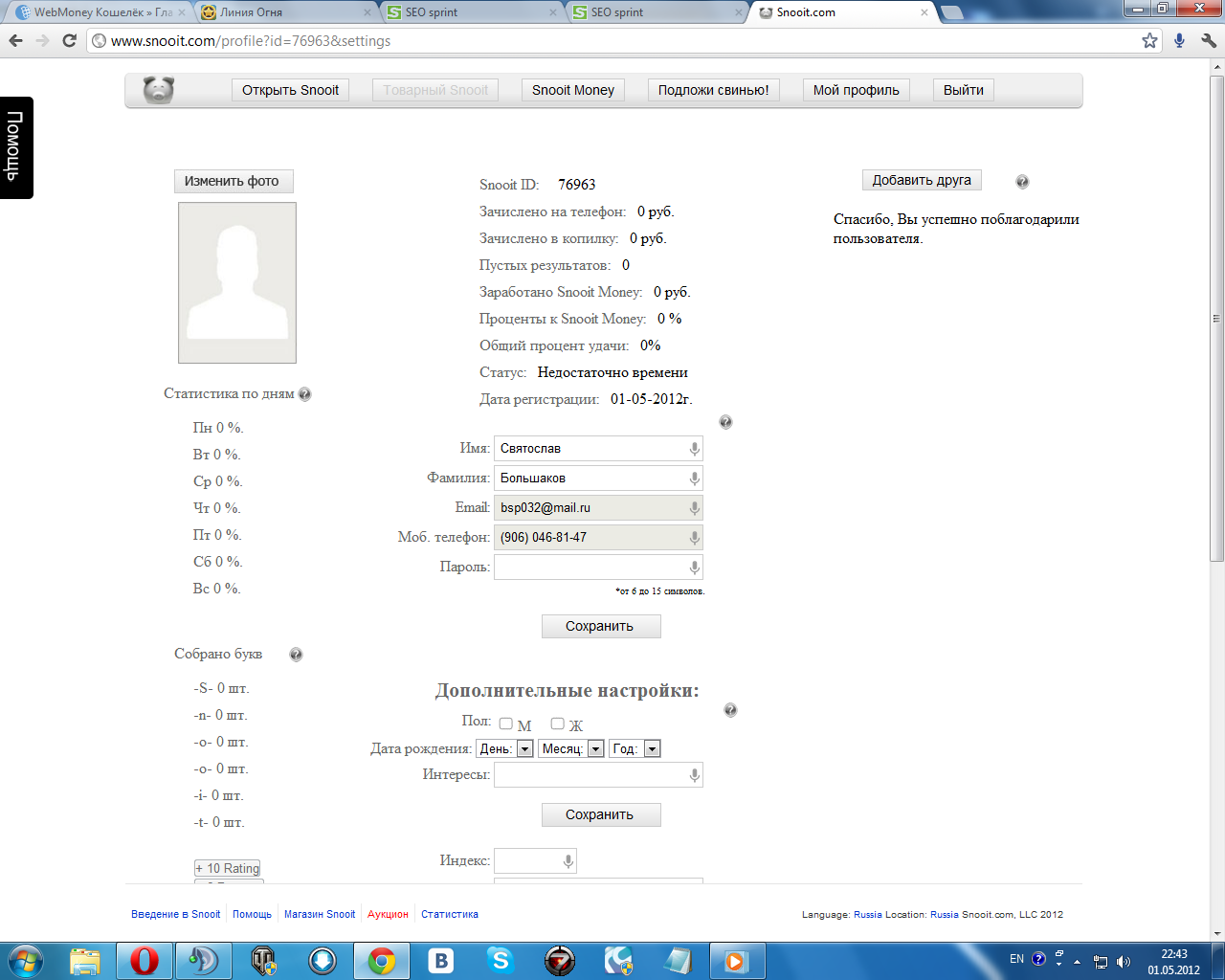Click the browser address bar
Screen dimensions: 1225x980
click(612, 41)
